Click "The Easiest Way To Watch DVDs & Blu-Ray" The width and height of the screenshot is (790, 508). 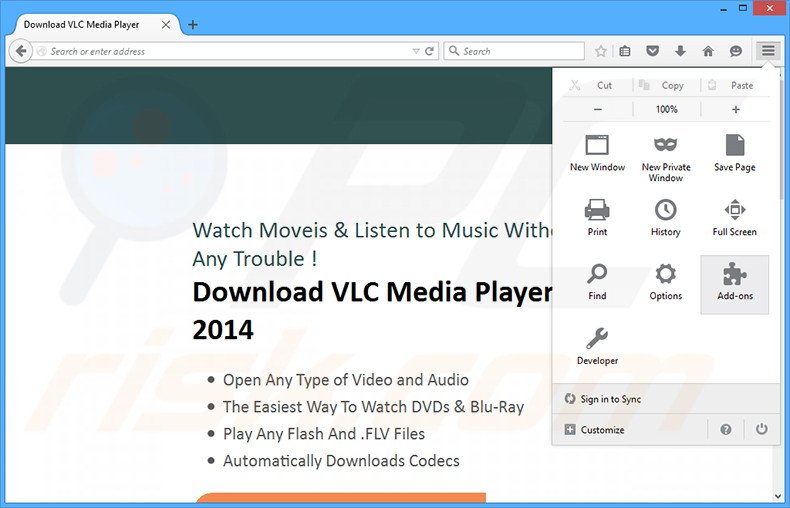[373, 407]
